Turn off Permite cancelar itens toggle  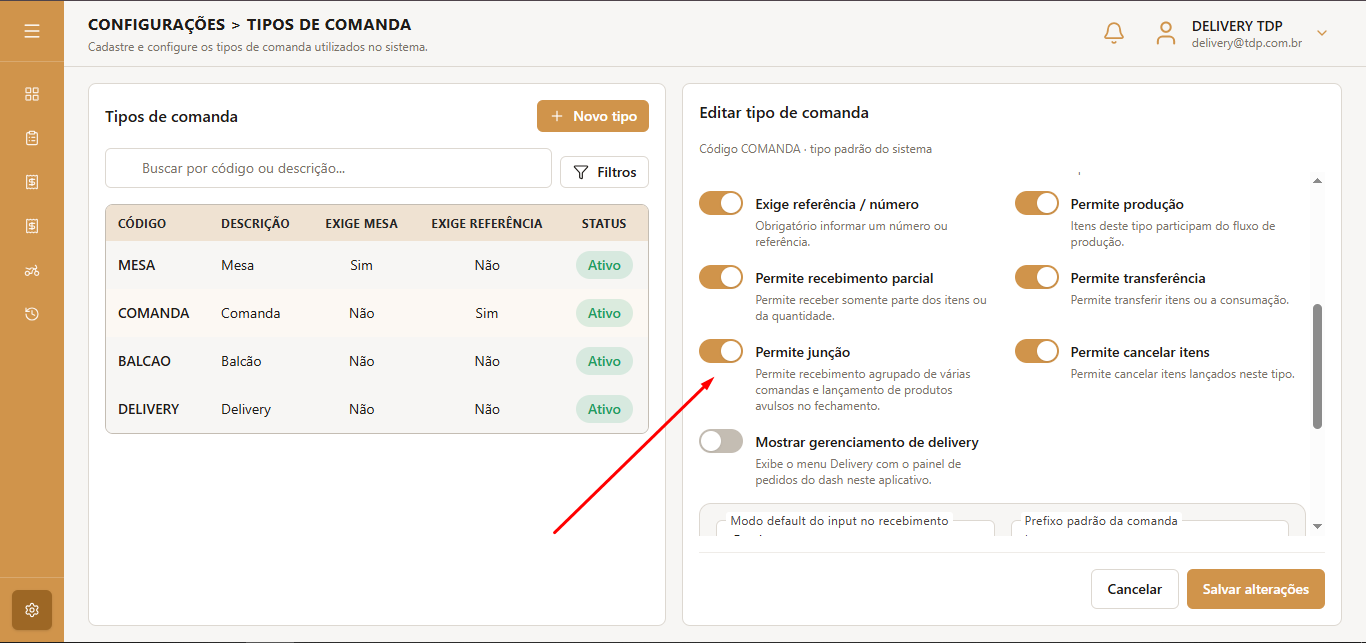pos(1037,351)
